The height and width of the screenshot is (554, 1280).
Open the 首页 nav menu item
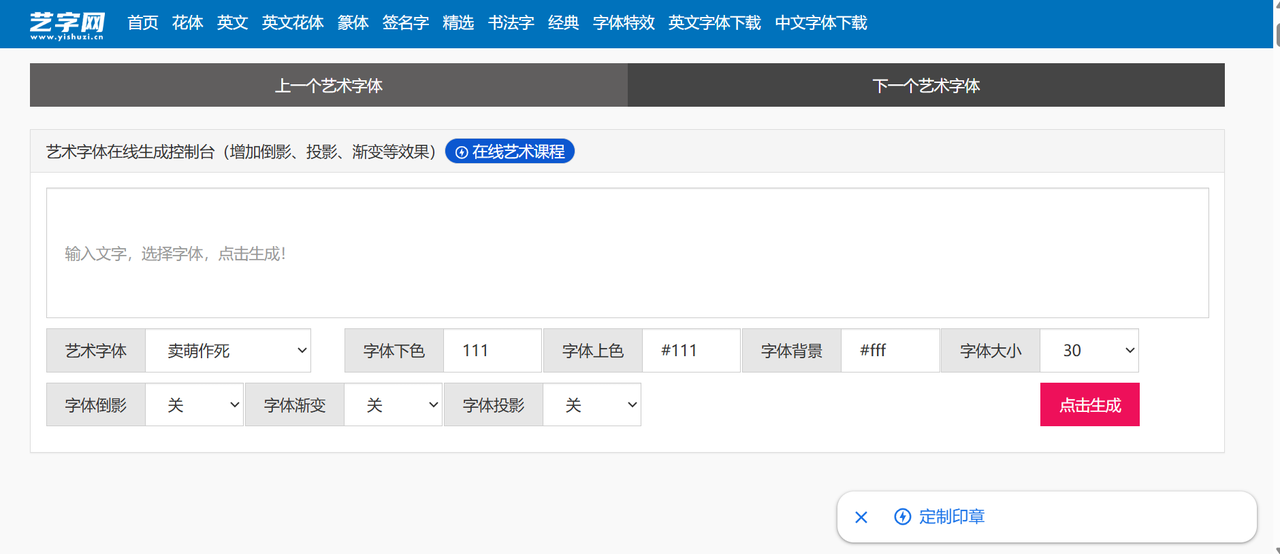[143, 23]
